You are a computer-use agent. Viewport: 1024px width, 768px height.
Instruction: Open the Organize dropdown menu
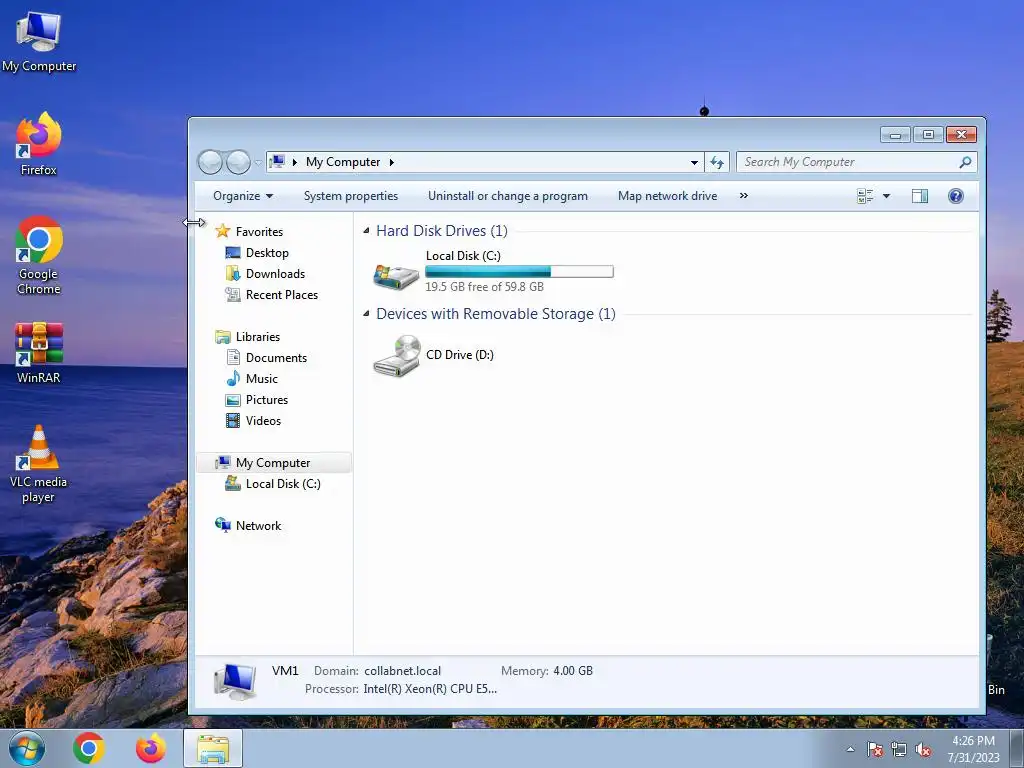(x=243, y=196)
